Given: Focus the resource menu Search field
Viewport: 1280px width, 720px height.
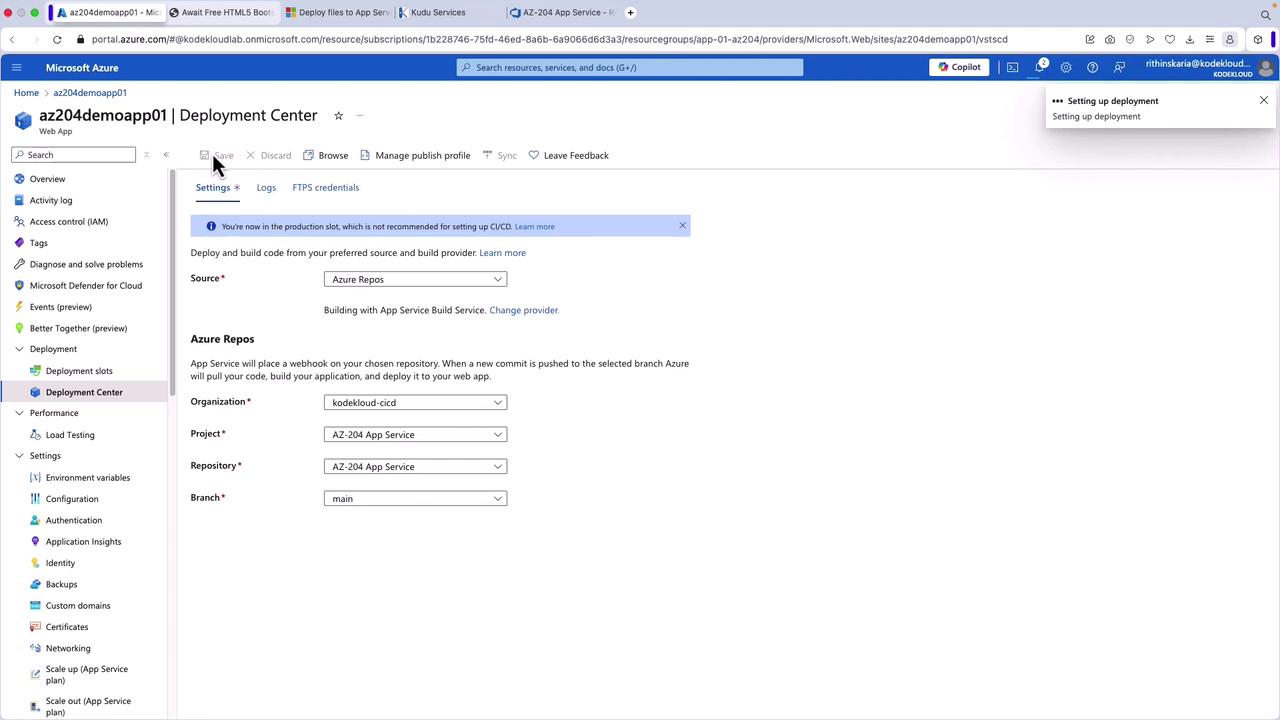Looking at the screenshot, I should (x=74, y=155).
